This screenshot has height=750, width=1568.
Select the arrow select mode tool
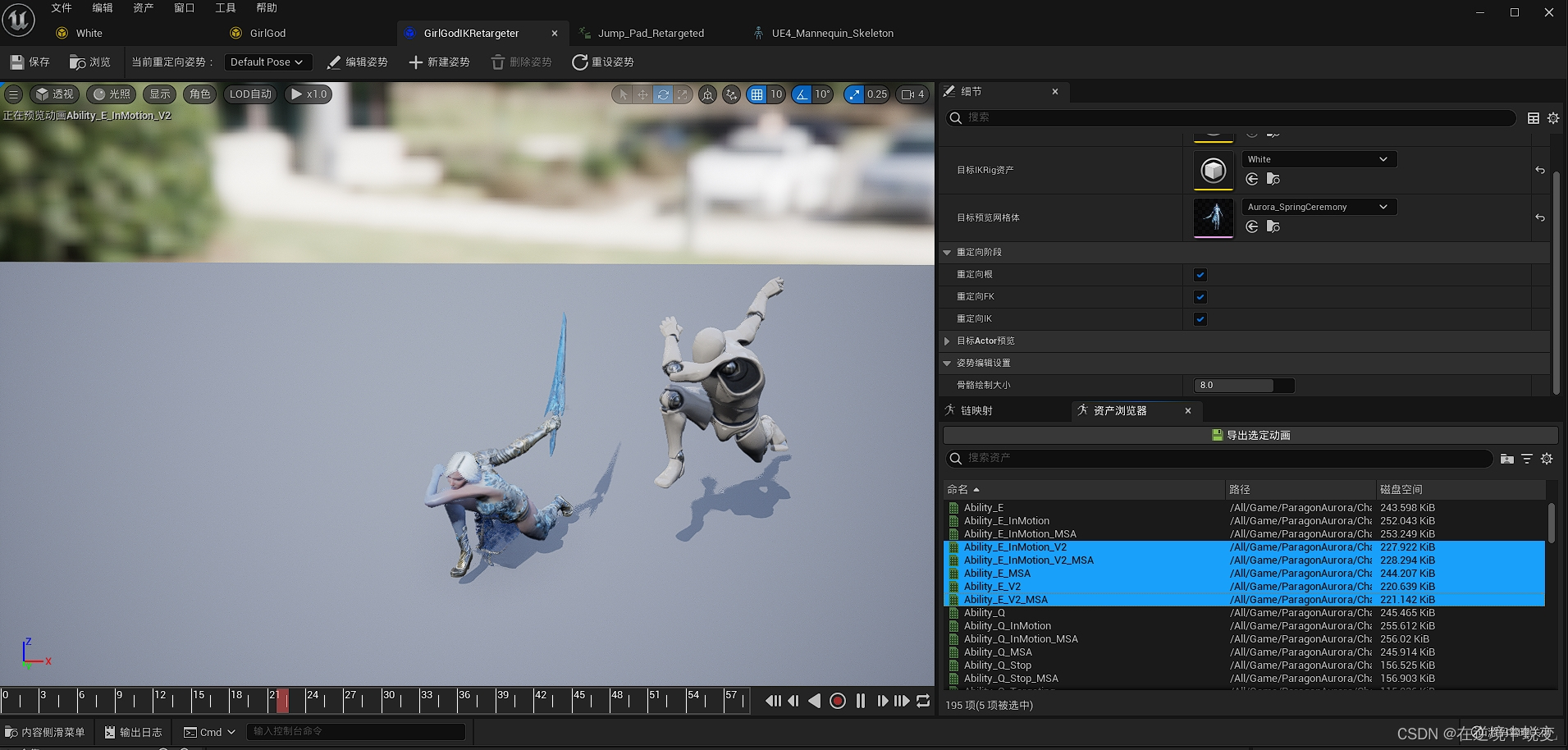point(623,94)
